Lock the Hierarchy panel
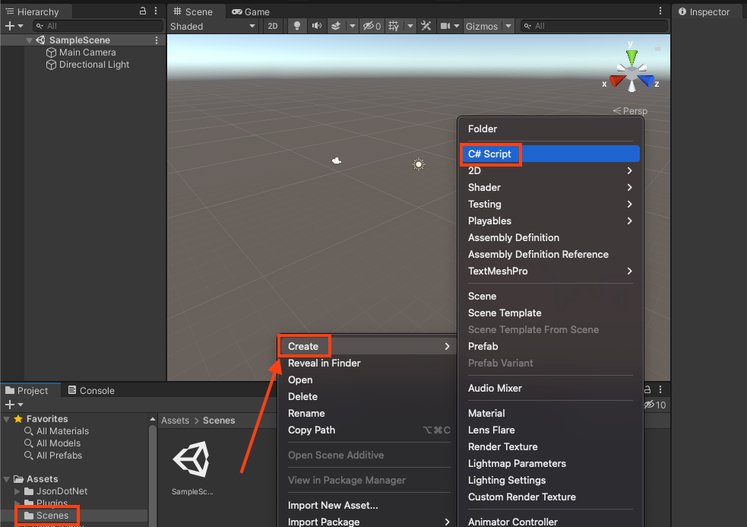Image resolution: width=747 pixels, height=527 pixels. pos(142,10)
